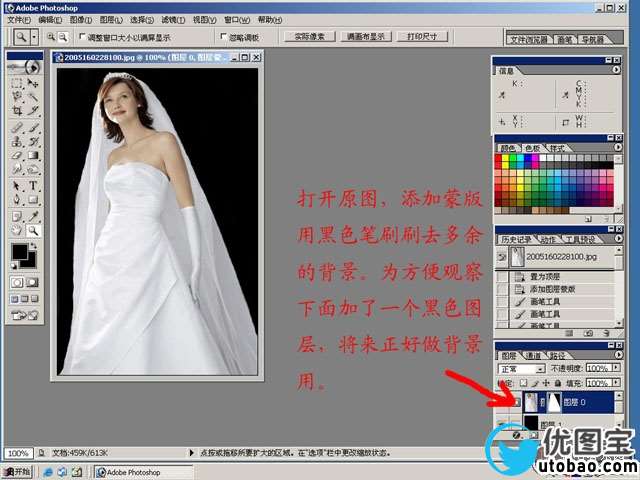Activate the Hand tool
The width and height of the screenshot is (640, 480).
pyautogui.click(x=17, y=231)
